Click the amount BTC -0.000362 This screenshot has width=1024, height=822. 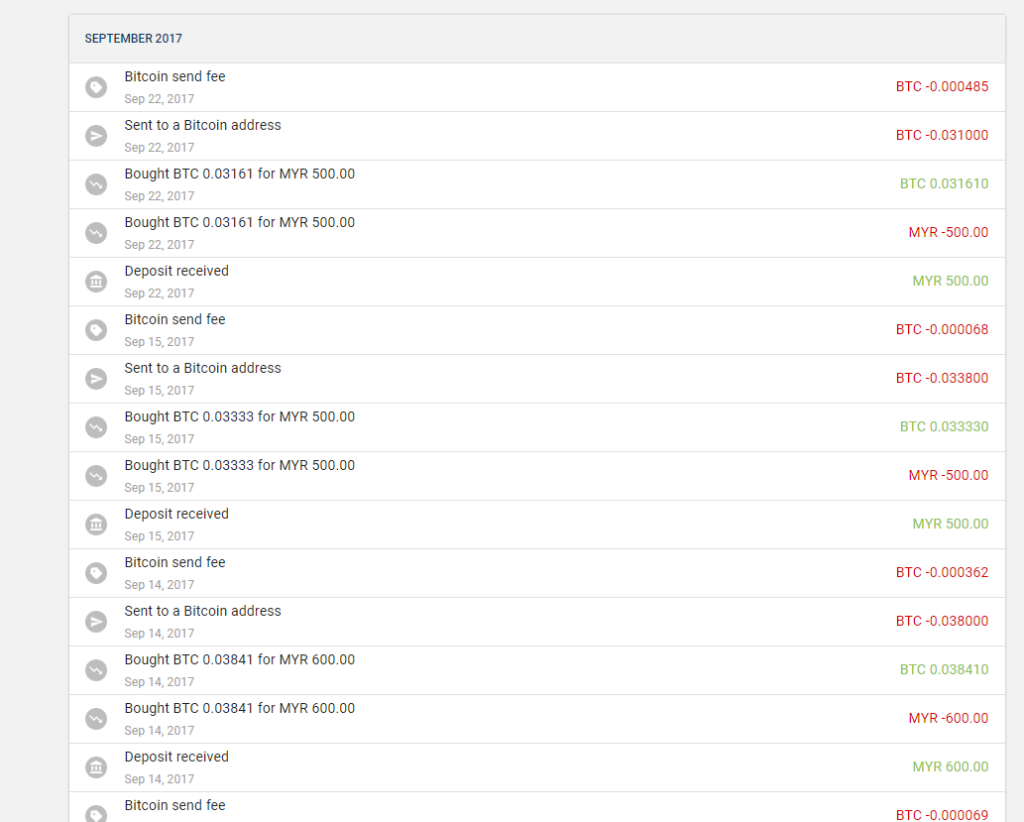(x=942, y=572)
